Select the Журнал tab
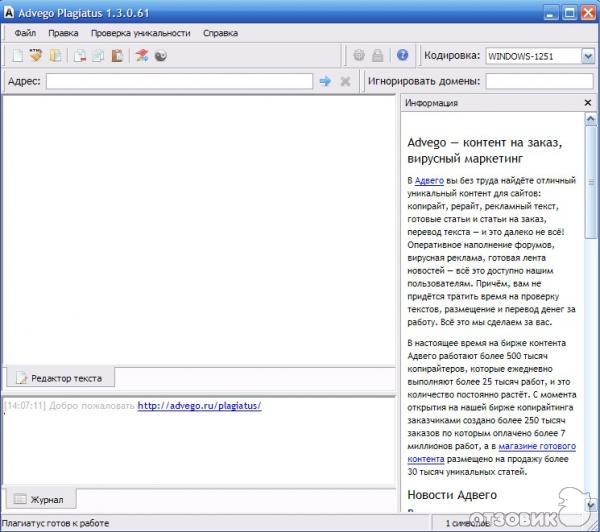The image size is (600, 532). click(41, 499)
